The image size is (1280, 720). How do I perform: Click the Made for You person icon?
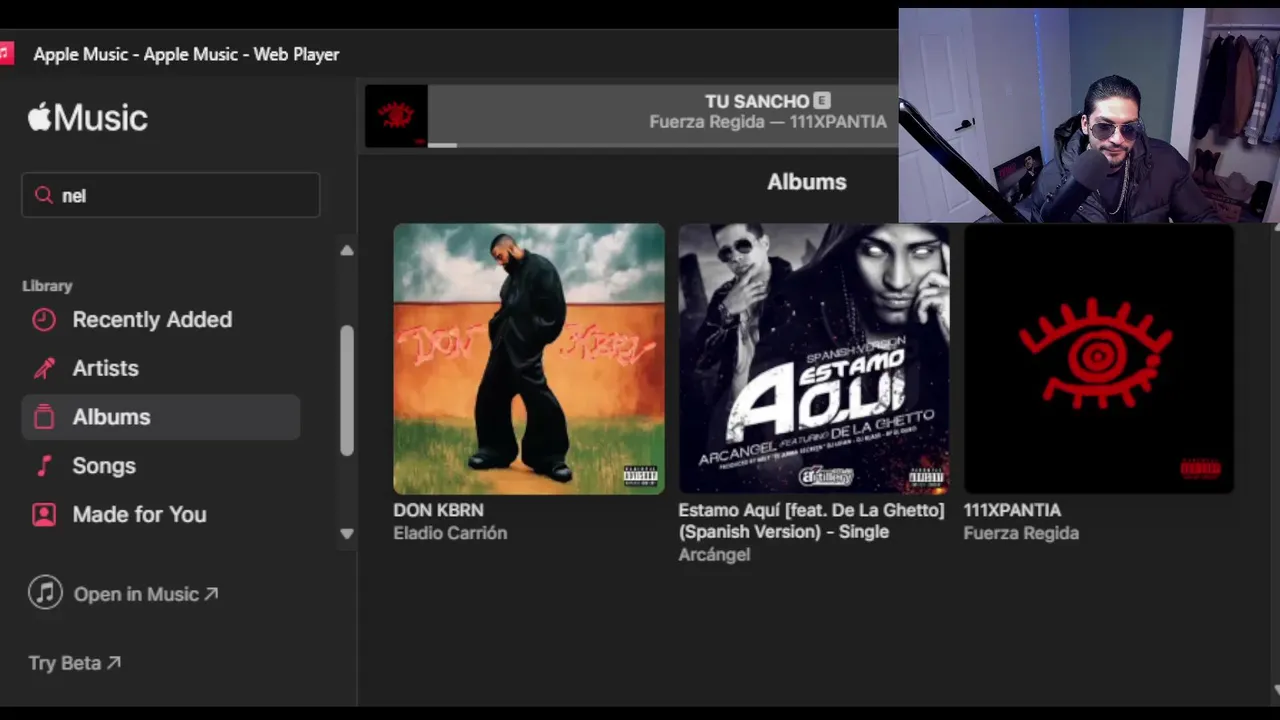coord(44,515)
